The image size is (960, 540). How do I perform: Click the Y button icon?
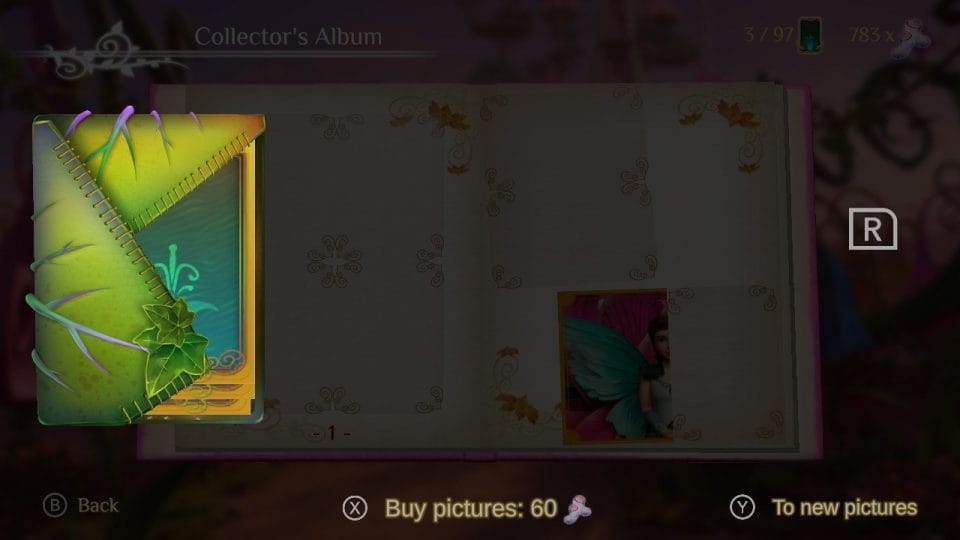tap(742, 508)
